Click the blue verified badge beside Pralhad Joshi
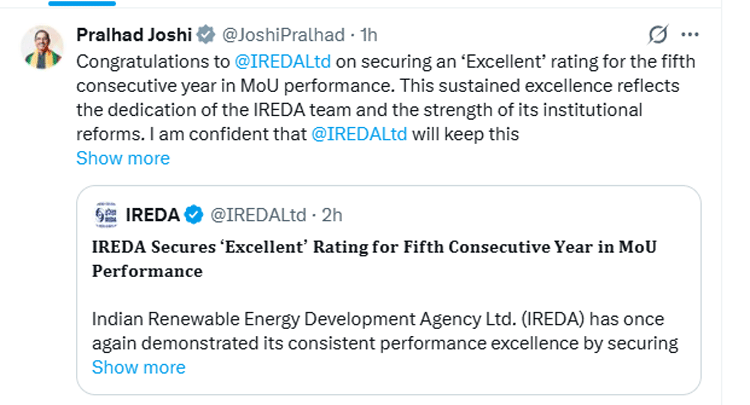 click(205, 35)
